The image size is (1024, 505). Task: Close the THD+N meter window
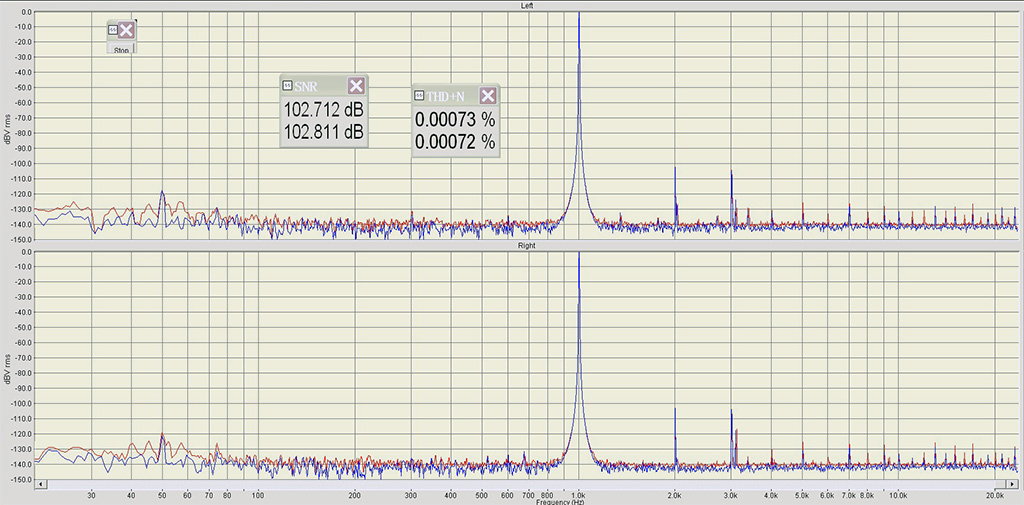[x=487, y=96]
